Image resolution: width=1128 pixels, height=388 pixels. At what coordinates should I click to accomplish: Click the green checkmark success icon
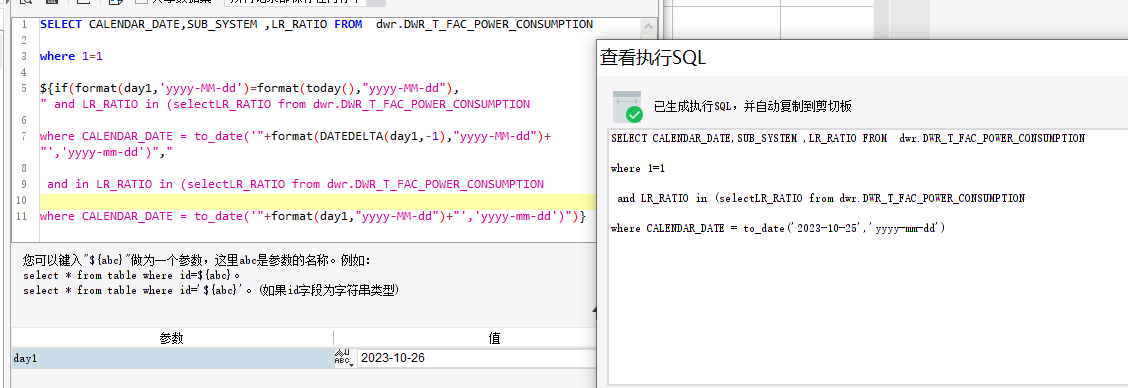click(634, 115)
